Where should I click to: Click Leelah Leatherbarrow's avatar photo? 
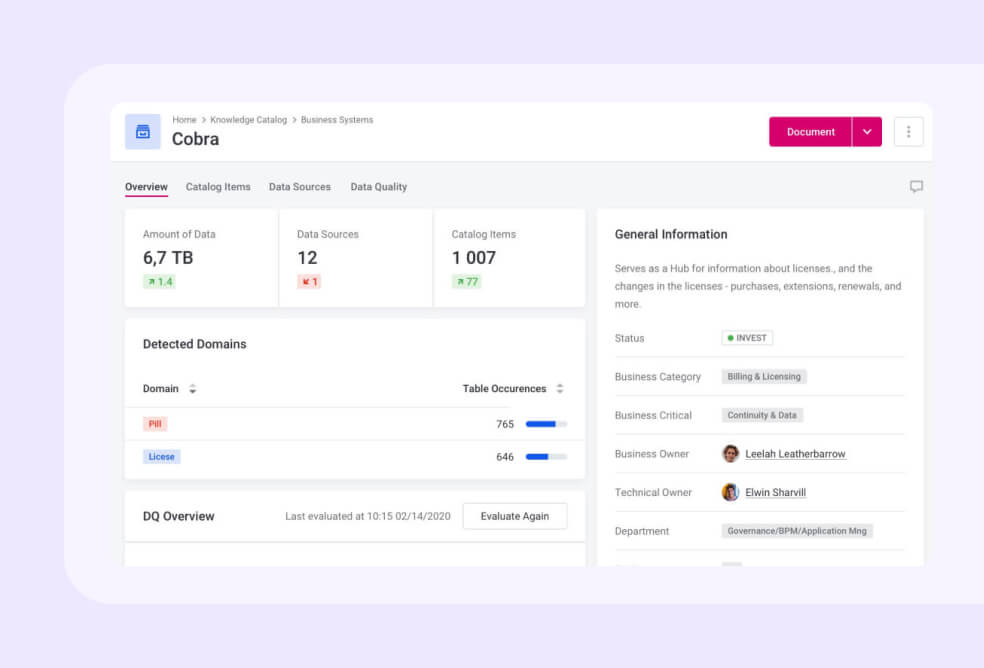[x=730, y=453]
